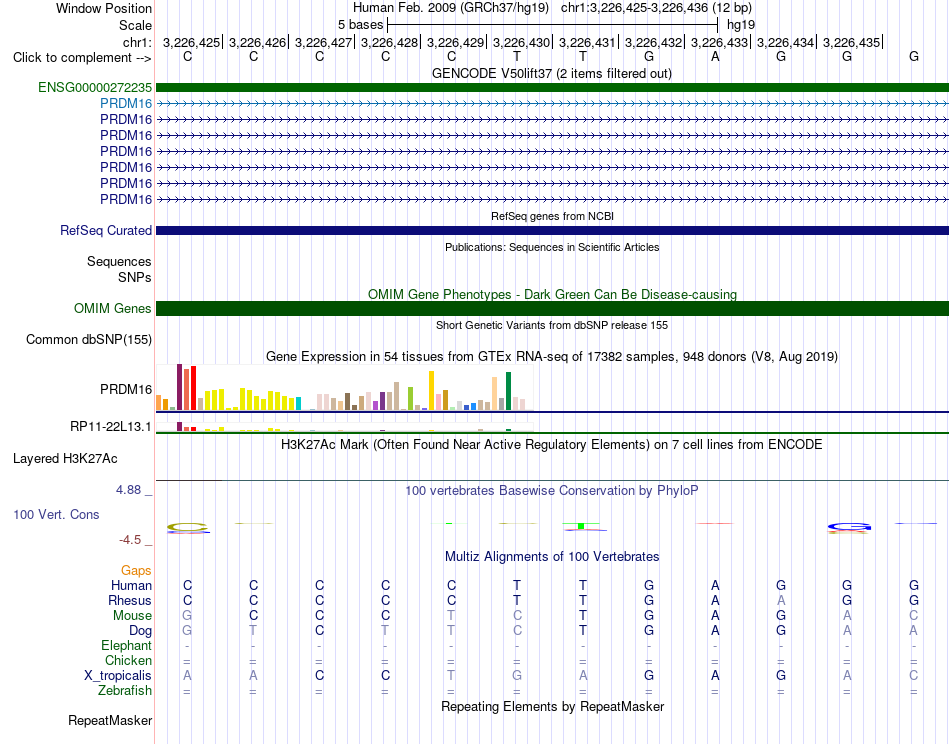Click the Layered H3K27Ac track label

tap(65, 459)
